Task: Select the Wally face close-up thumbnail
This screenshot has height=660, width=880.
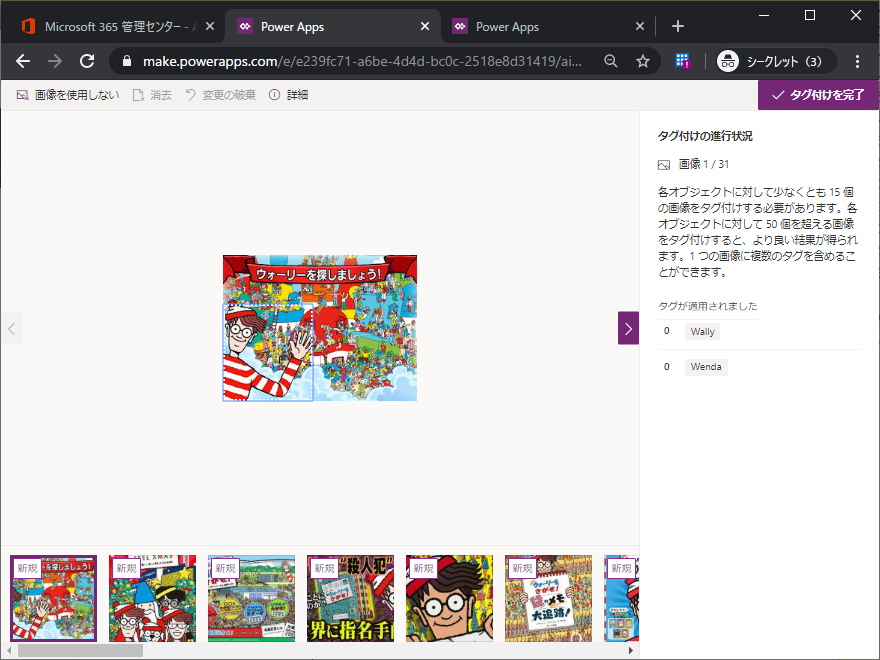Action: coord(450,598)
